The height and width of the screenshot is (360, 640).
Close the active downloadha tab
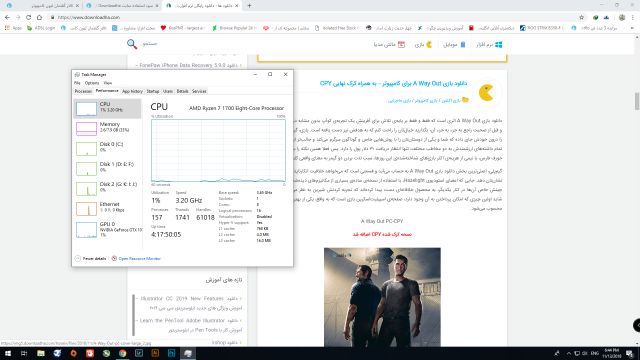pos(236,6)
